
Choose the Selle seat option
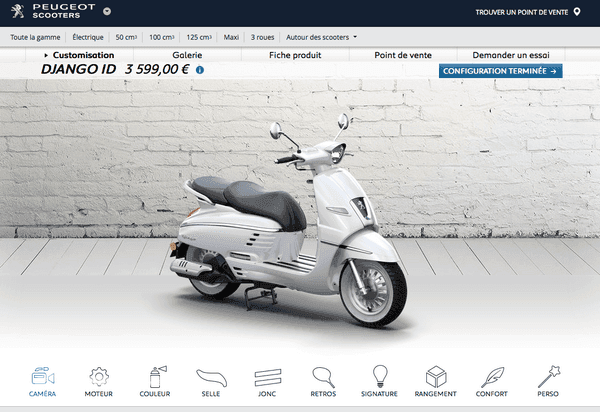click(211, 382)
